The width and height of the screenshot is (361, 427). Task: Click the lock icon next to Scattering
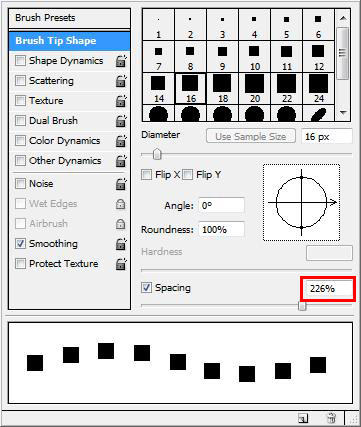click(x=121, y=81)
